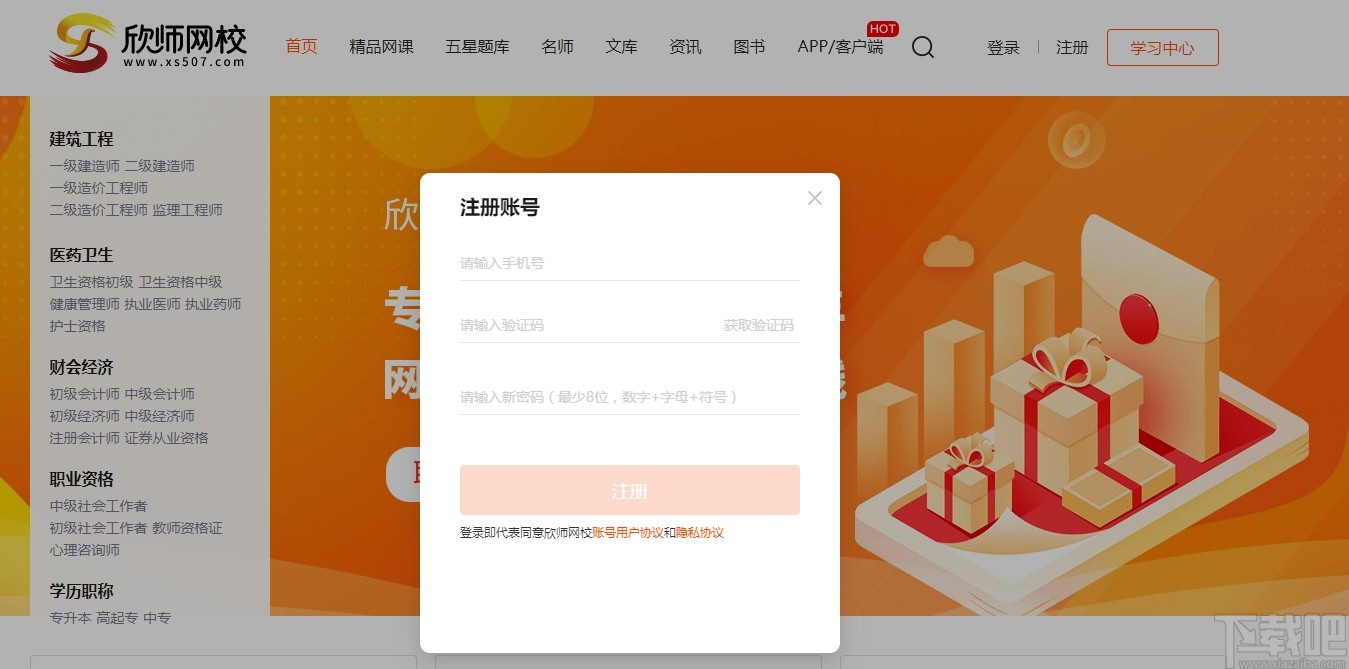Screen dimensions: 1349x669
Task: Click the 登录 link
Action: click(1003, 47)
